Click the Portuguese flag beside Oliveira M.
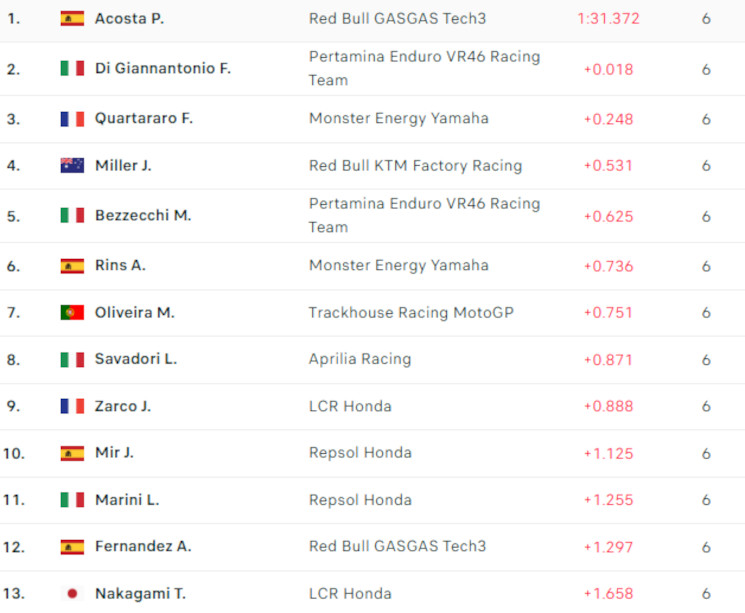 pyautogui.click(x=72, y=312)
